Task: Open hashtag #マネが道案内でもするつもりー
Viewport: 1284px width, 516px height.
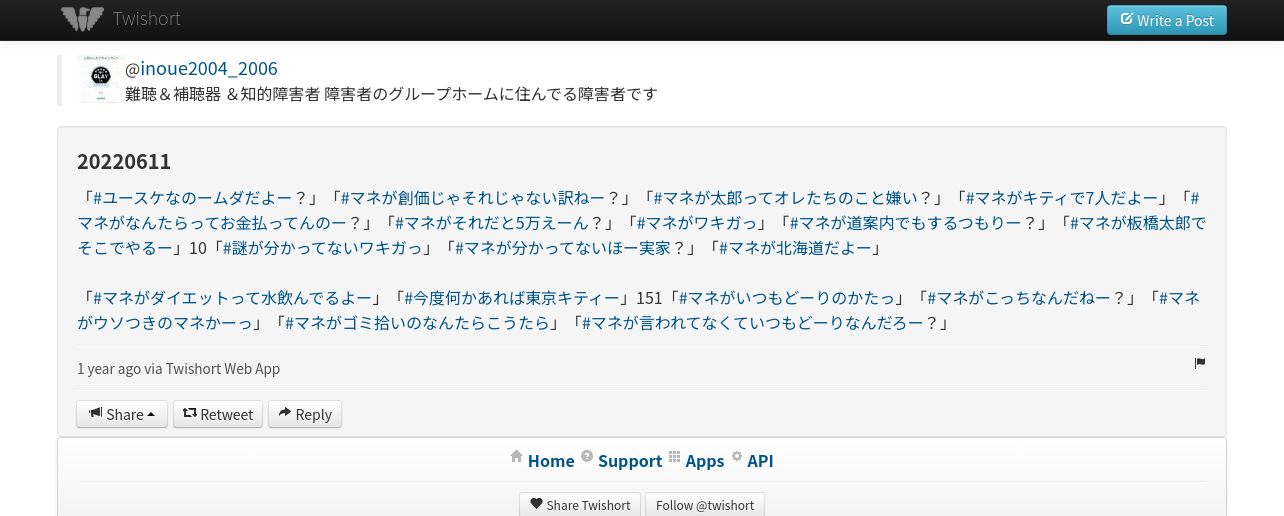Action: pos(905,223)
